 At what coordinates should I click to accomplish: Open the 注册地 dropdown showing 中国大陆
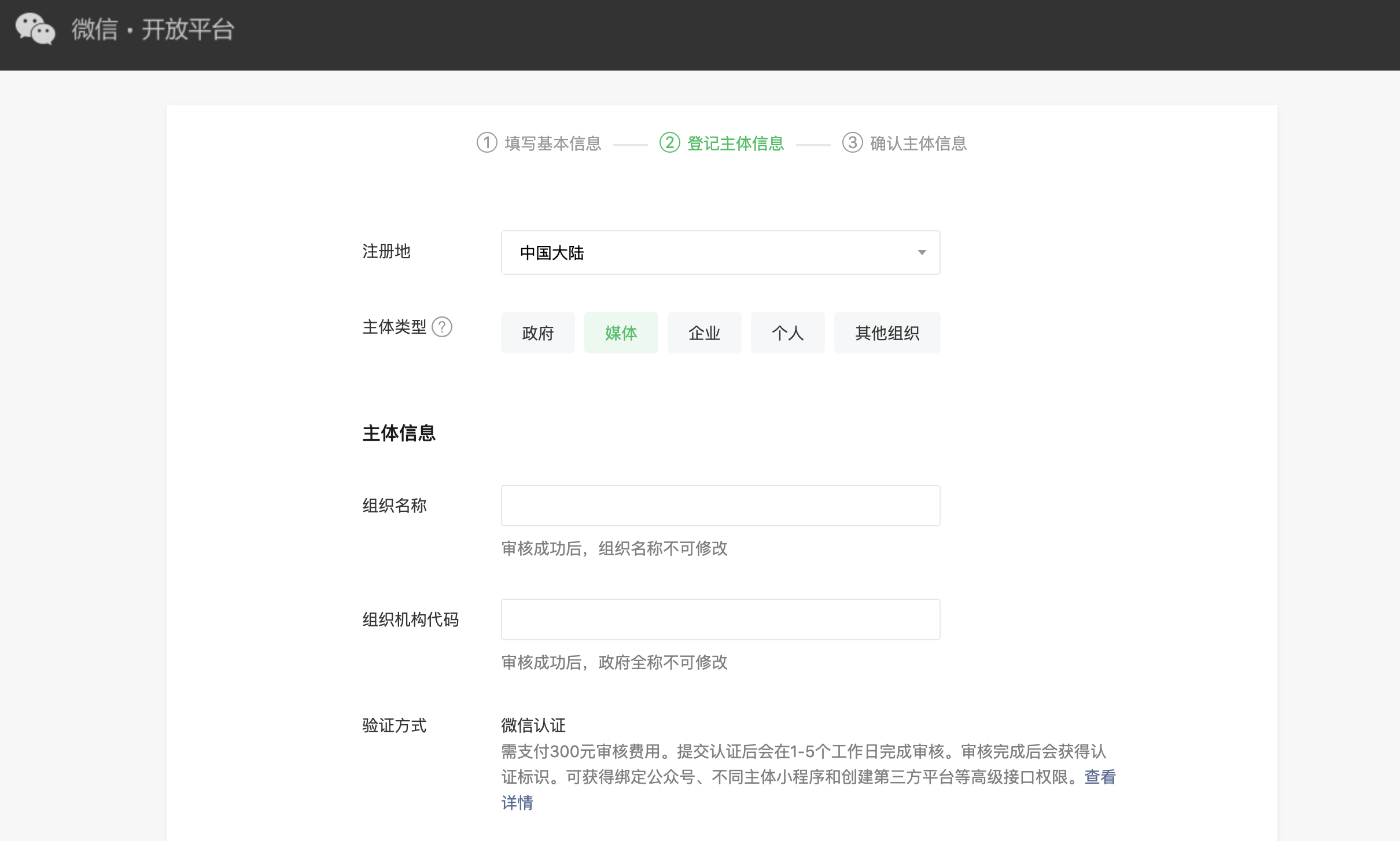point(720,253)
